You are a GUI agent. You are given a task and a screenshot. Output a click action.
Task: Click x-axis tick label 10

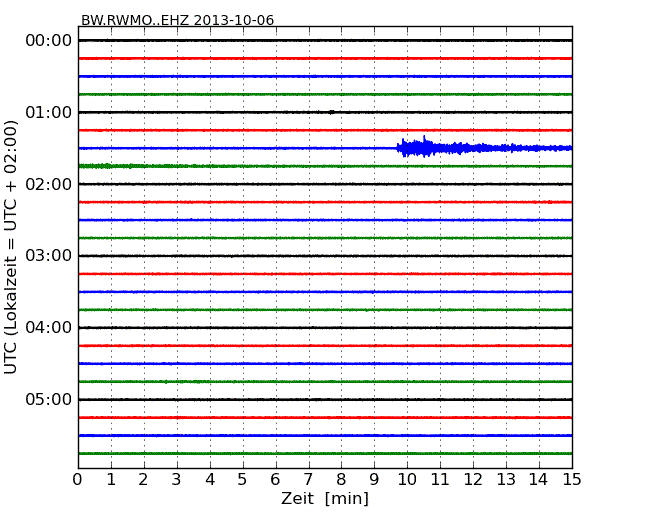407,480
